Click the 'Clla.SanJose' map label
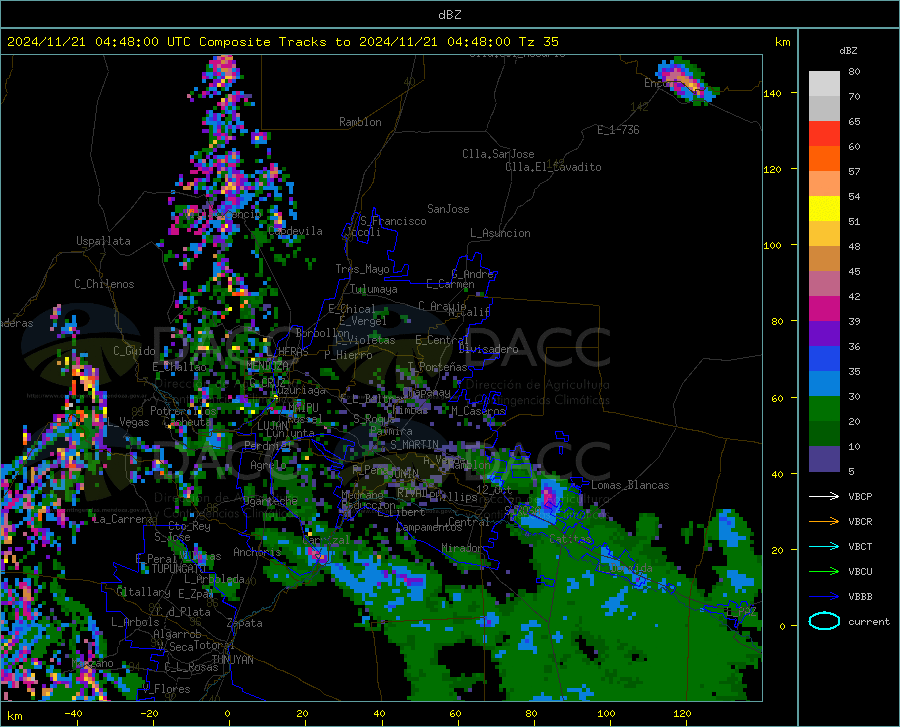This screenshot has width=900, height=727. (498, 154)
